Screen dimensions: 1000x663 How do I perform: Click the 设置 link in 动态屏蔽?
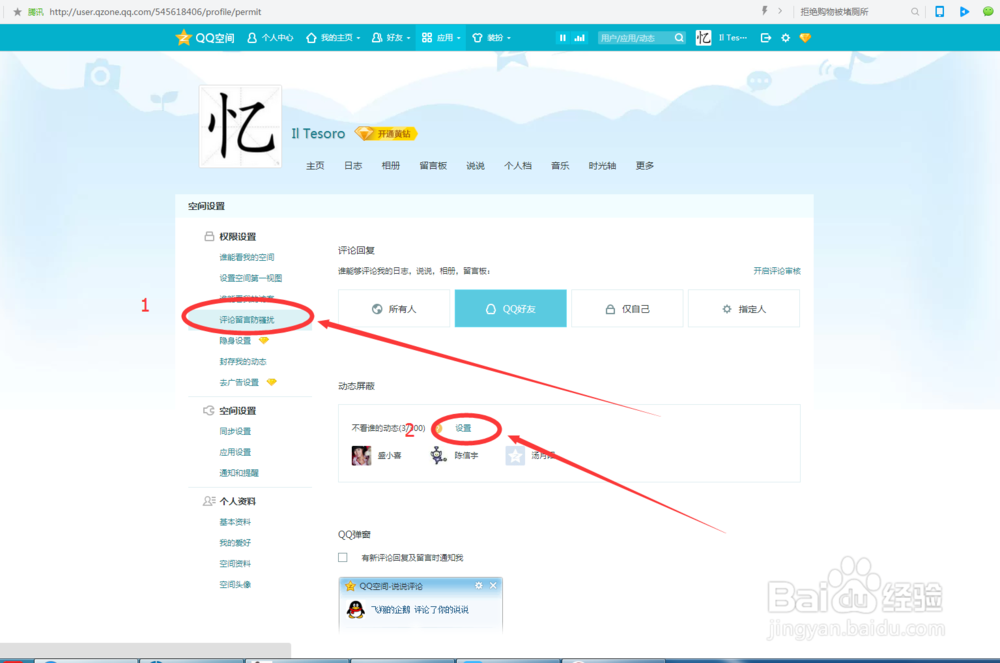[463, 428]
